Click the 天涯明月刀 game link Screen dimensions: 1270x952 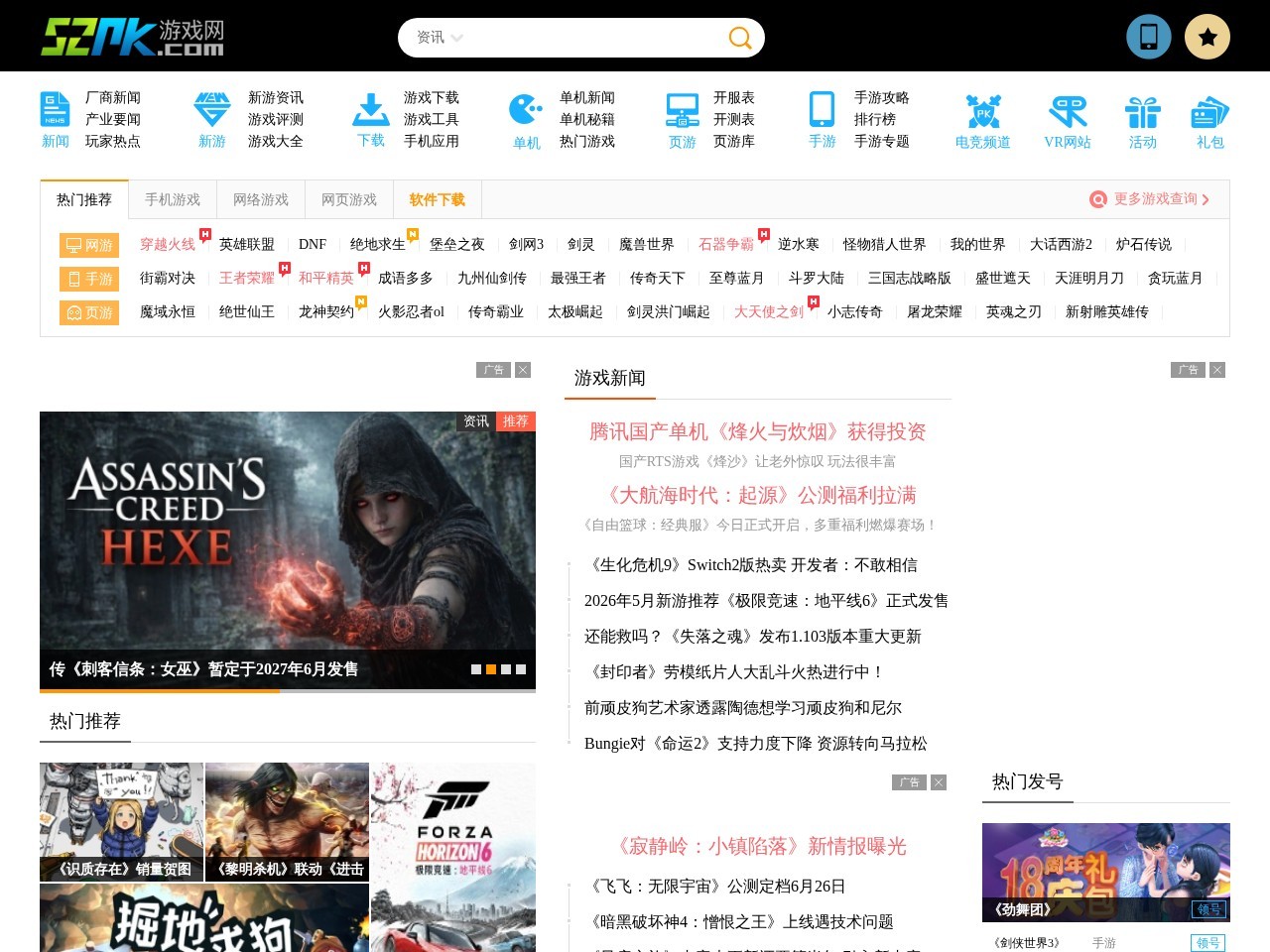coord(1089,279)
